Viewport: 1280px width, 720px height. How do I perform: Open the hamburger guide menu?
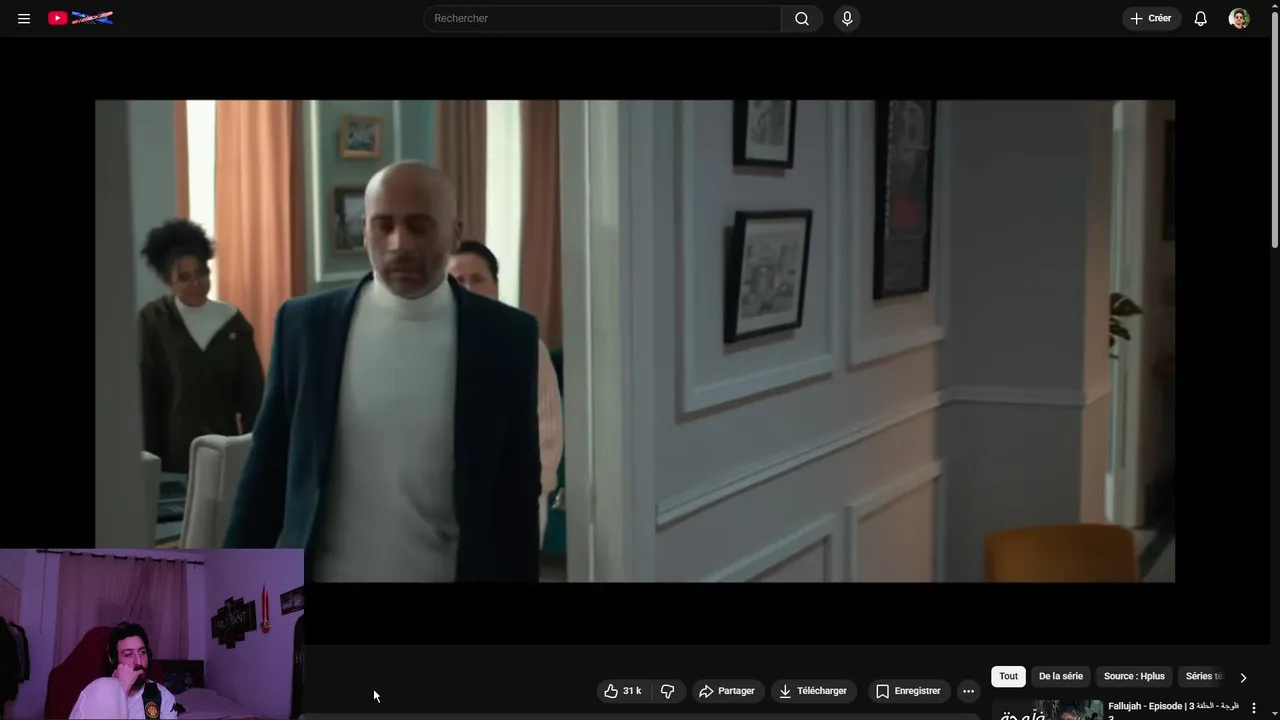24,18
